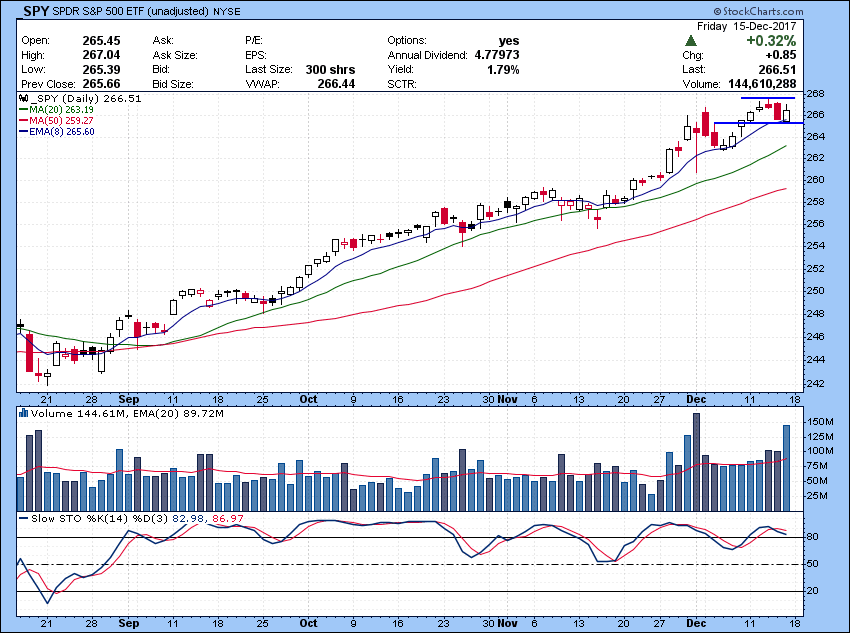Screen dimensions: 850x633
Task: Click the volume bars icon in the Volume legend
Action: click(x=23, y=413)
